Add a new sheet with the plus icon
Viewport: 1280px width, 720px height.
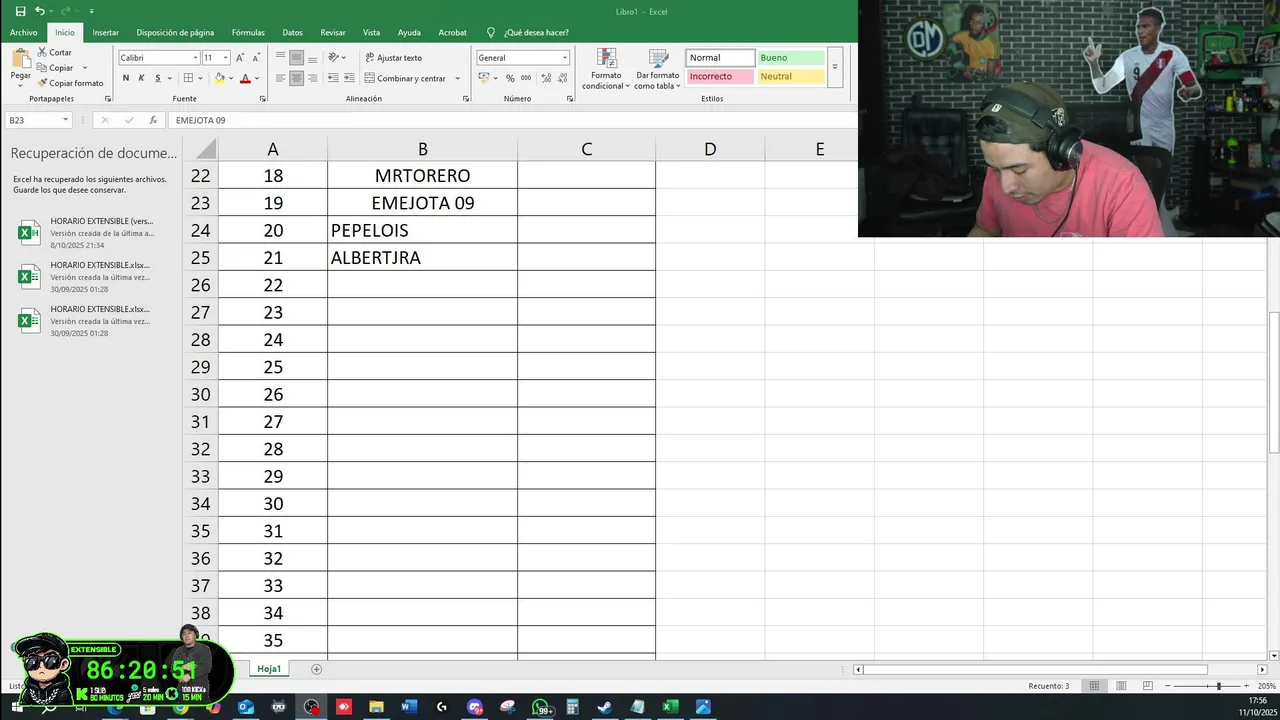click(317, 669)
